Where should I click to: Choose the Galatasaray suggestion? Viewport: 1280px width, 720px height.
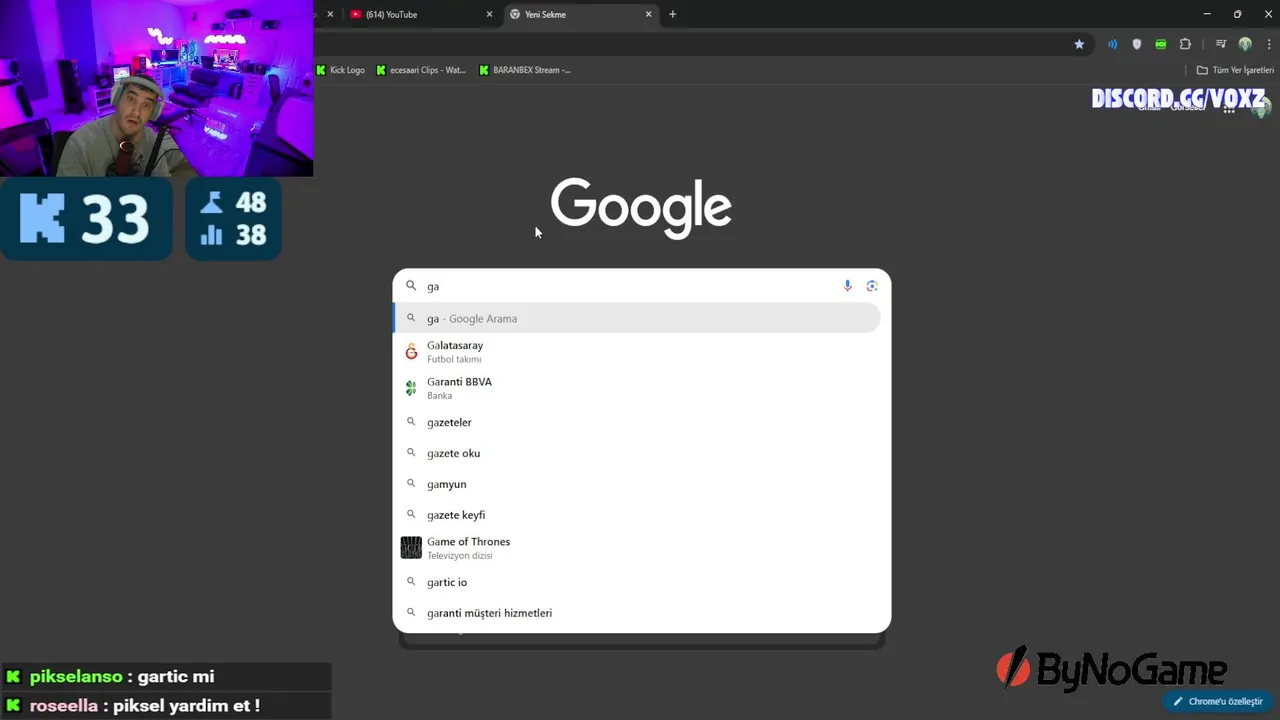(x=637, y=351)
